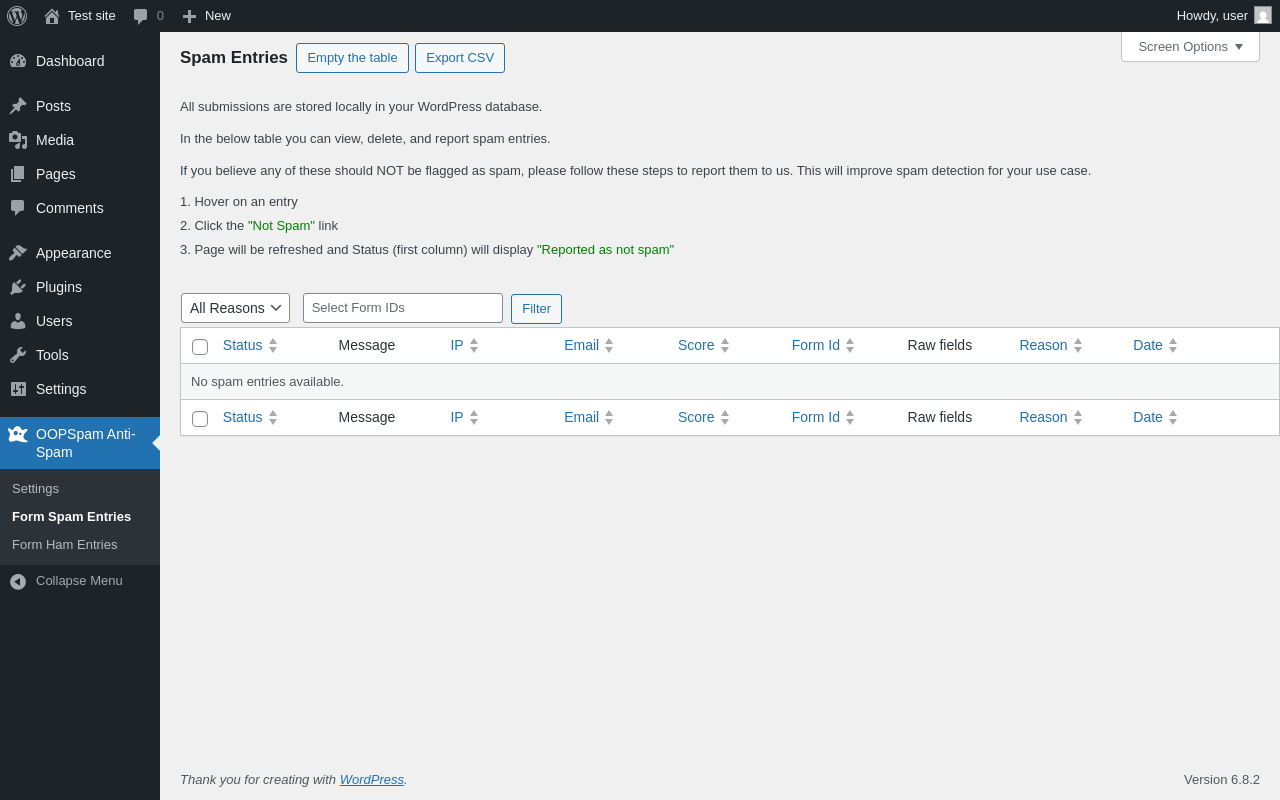This screenshot has height=800, width=1280.
Task: Click the Plugins plug icon
Action: click(x=18, y=287)
